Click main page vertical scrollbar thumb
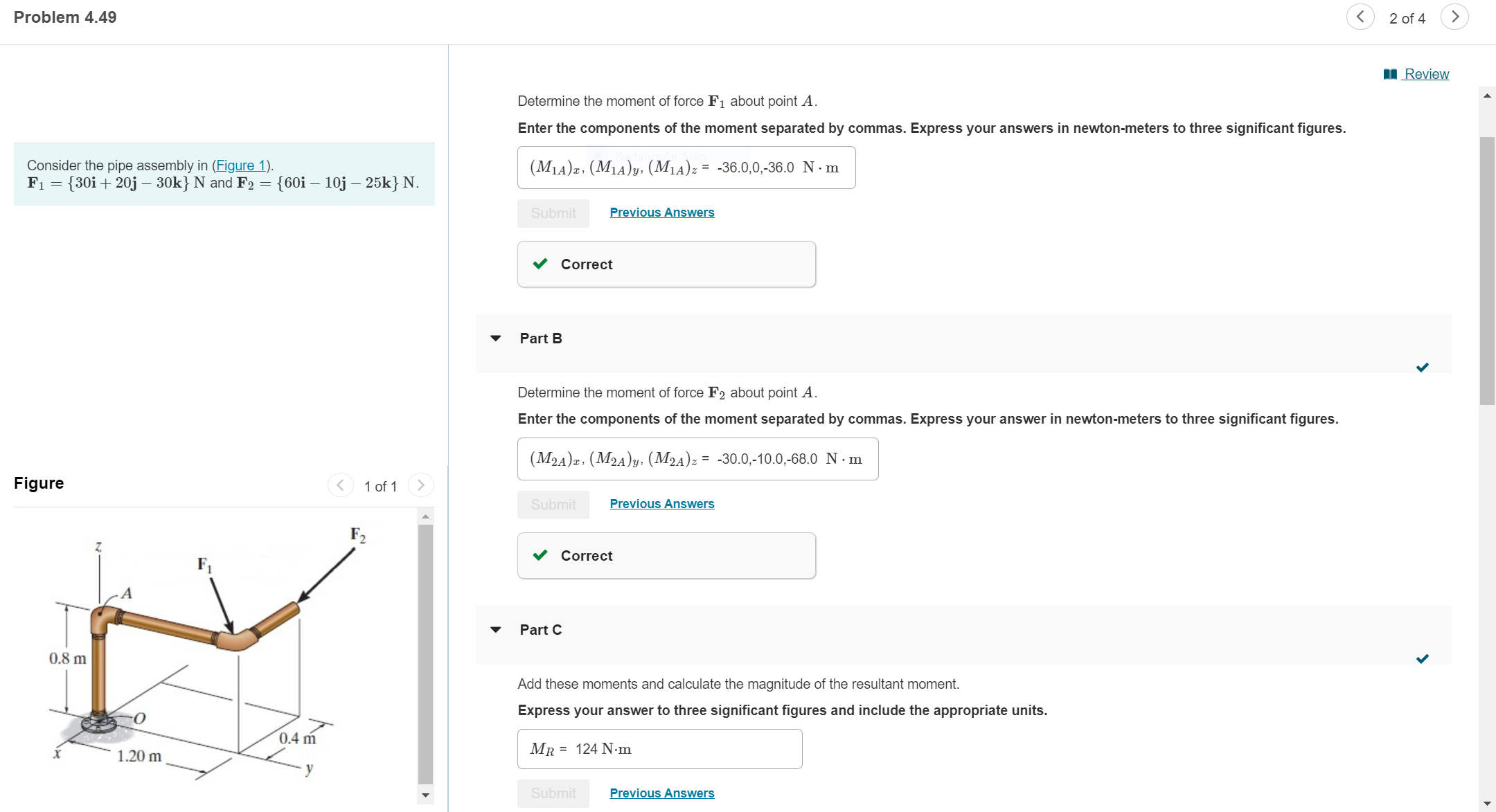This screenshot has height=812, width=1496. coord(1486,270)
